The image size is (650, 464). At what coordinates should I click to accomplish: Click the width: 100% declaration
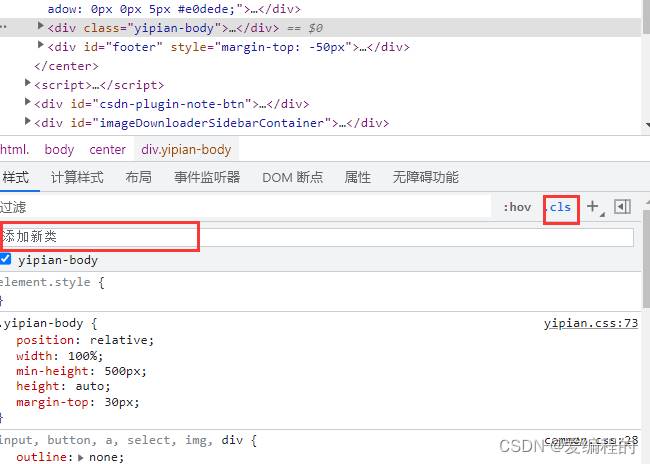(x=59, y=356)
